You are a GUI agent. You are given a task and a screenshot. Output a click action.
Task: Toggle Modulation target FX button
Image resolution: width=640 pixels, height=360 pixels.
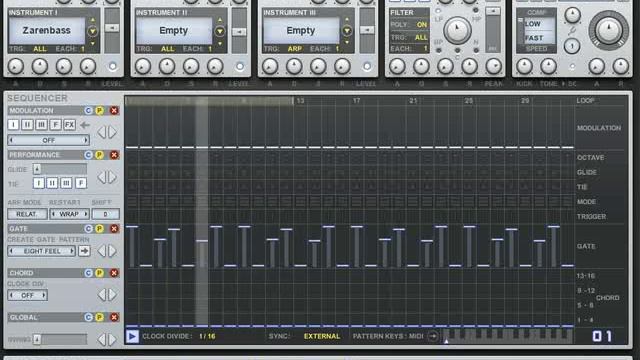tap(69, 124)
